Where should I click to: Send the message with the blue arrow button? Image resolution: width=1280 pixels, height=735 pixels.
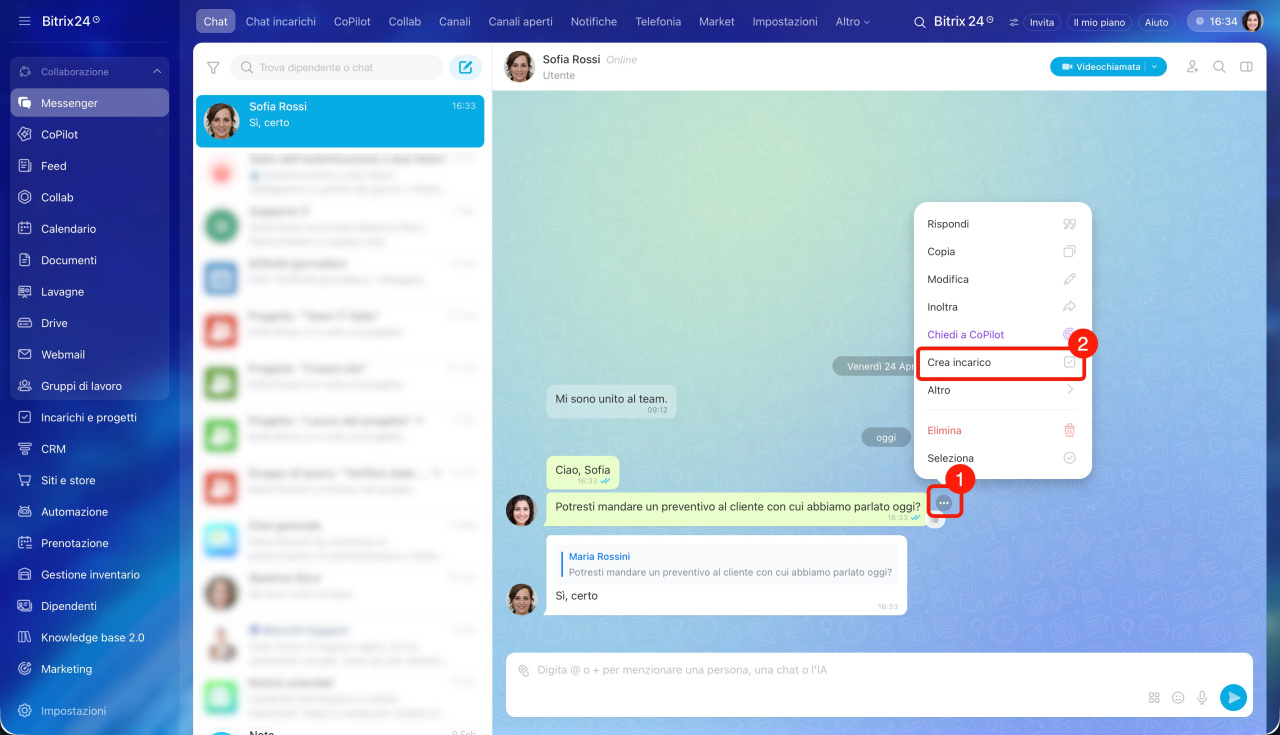1234,697
